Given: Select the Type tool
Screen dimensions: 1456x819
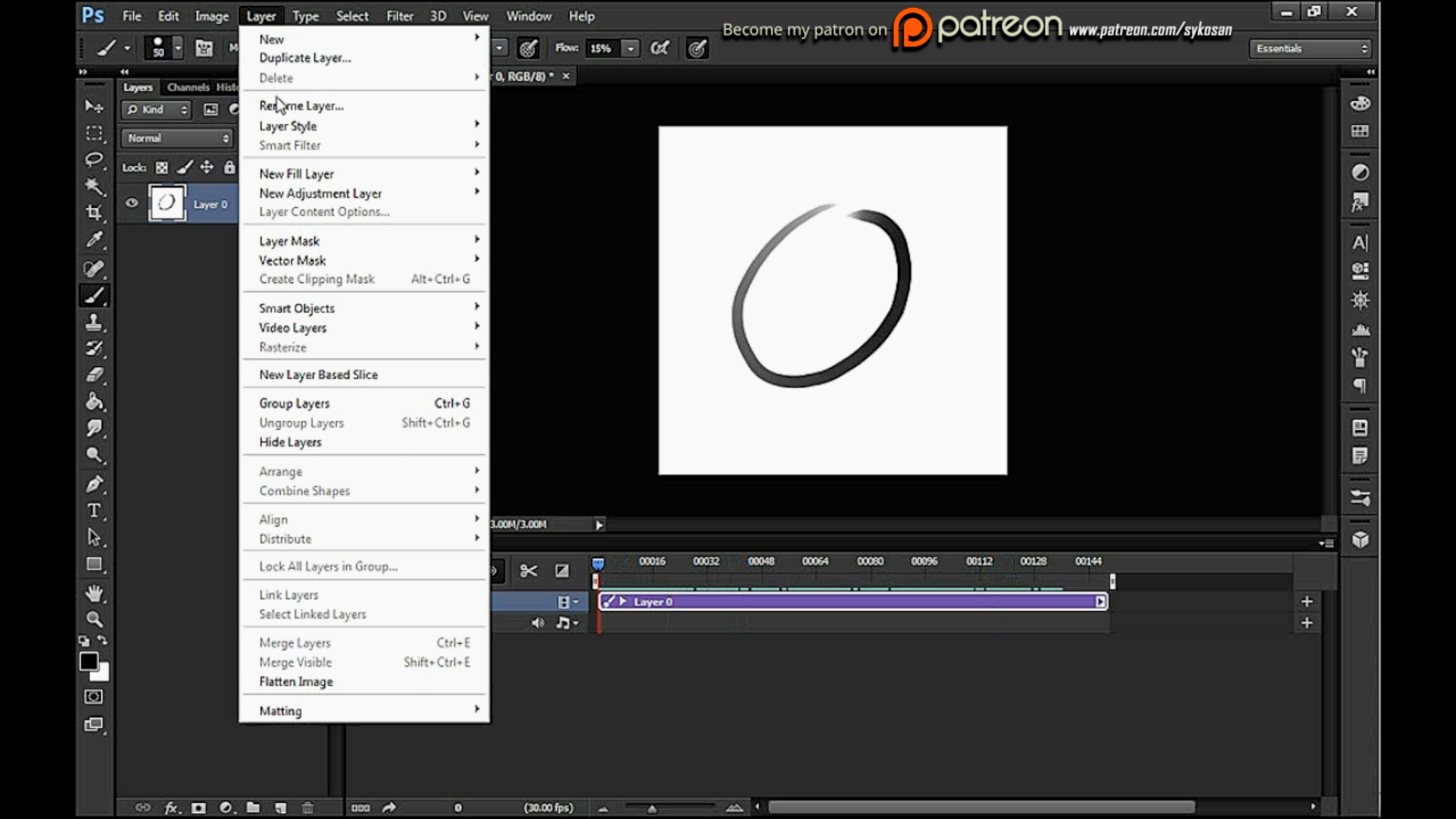Looking at the screenshot, I should pos(93,511).
